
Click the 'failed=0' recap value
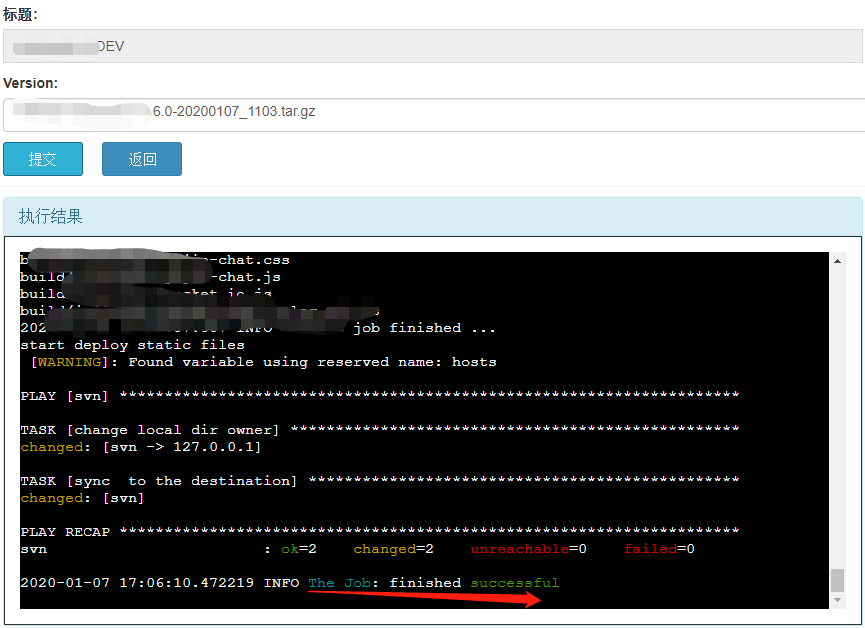(x=659, y=549)
